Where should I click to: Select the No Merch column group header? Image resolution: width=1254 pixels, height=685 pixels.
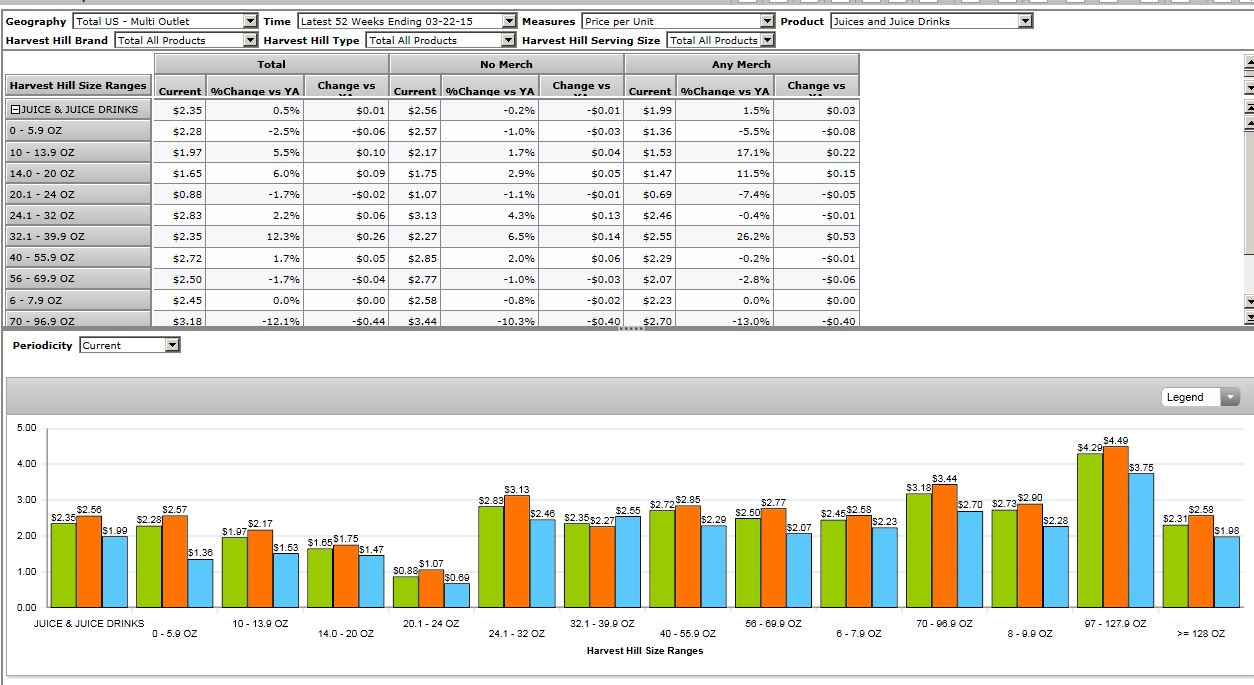pos(506,64)
